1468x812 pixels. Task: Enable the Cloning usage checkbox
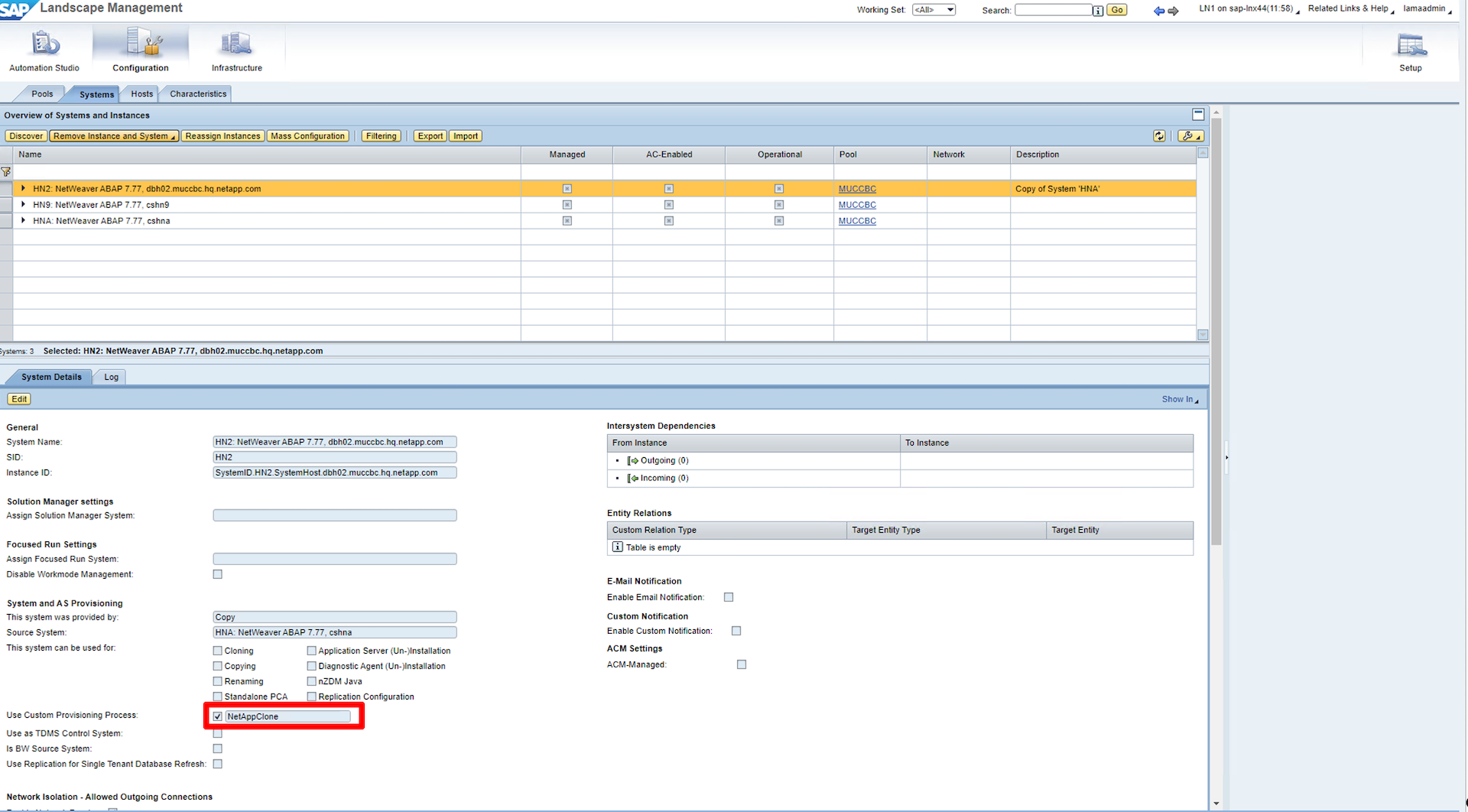pos(218,651)
